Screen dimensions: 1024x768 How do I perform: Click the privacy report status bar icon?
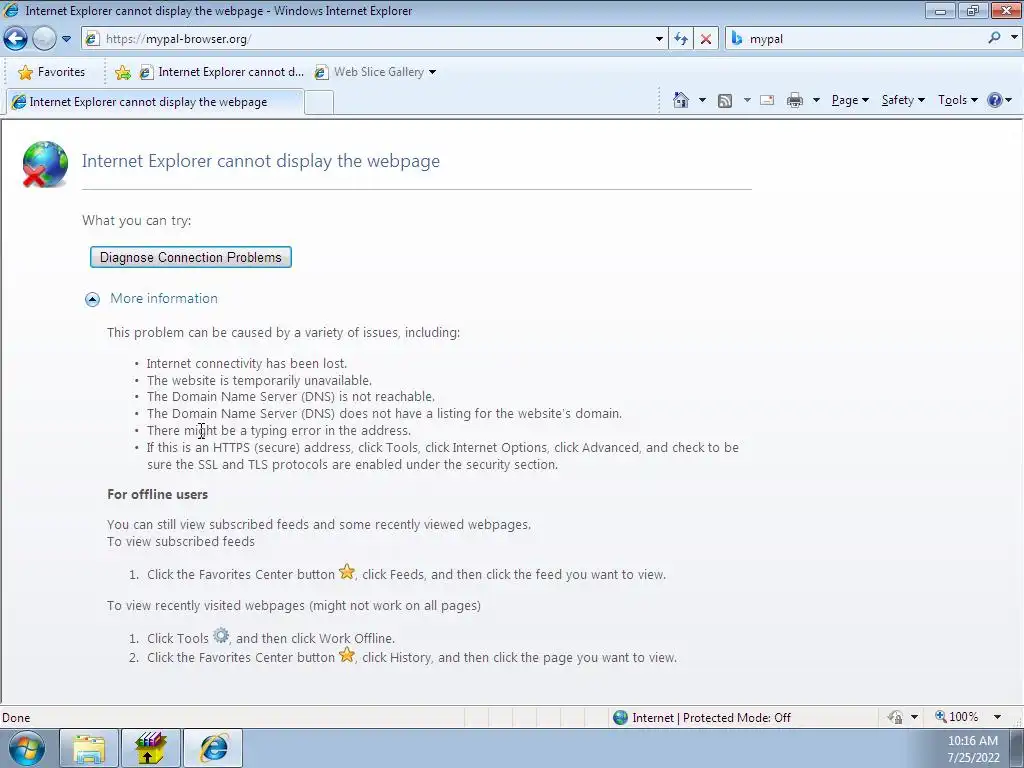[895, 717]
